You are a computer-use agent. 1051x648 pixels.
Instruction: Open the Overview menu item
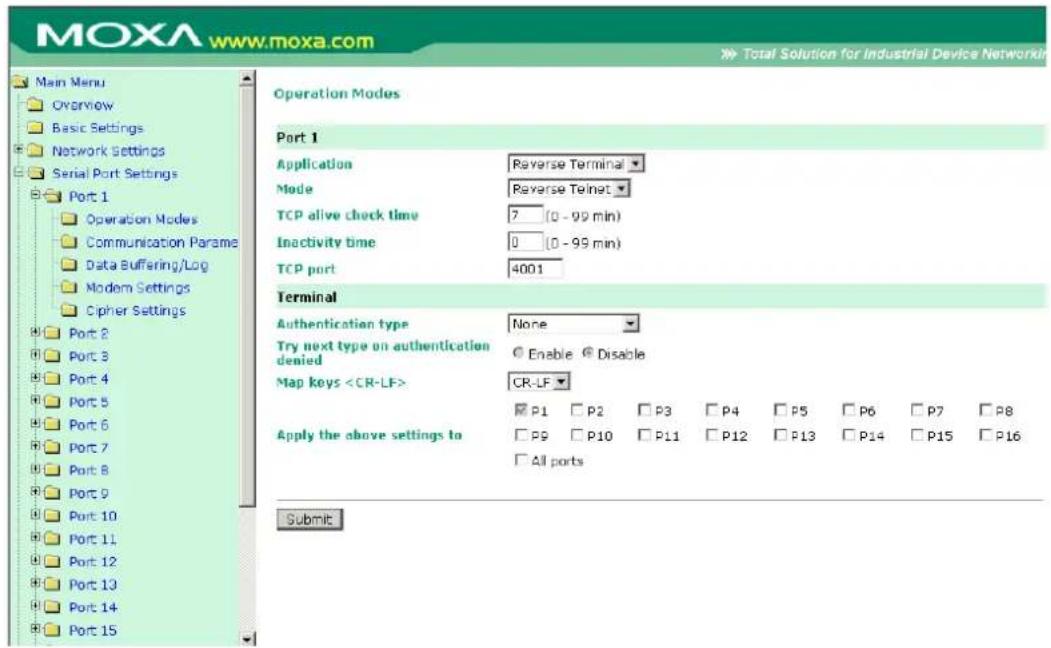[x=82, y=105]
